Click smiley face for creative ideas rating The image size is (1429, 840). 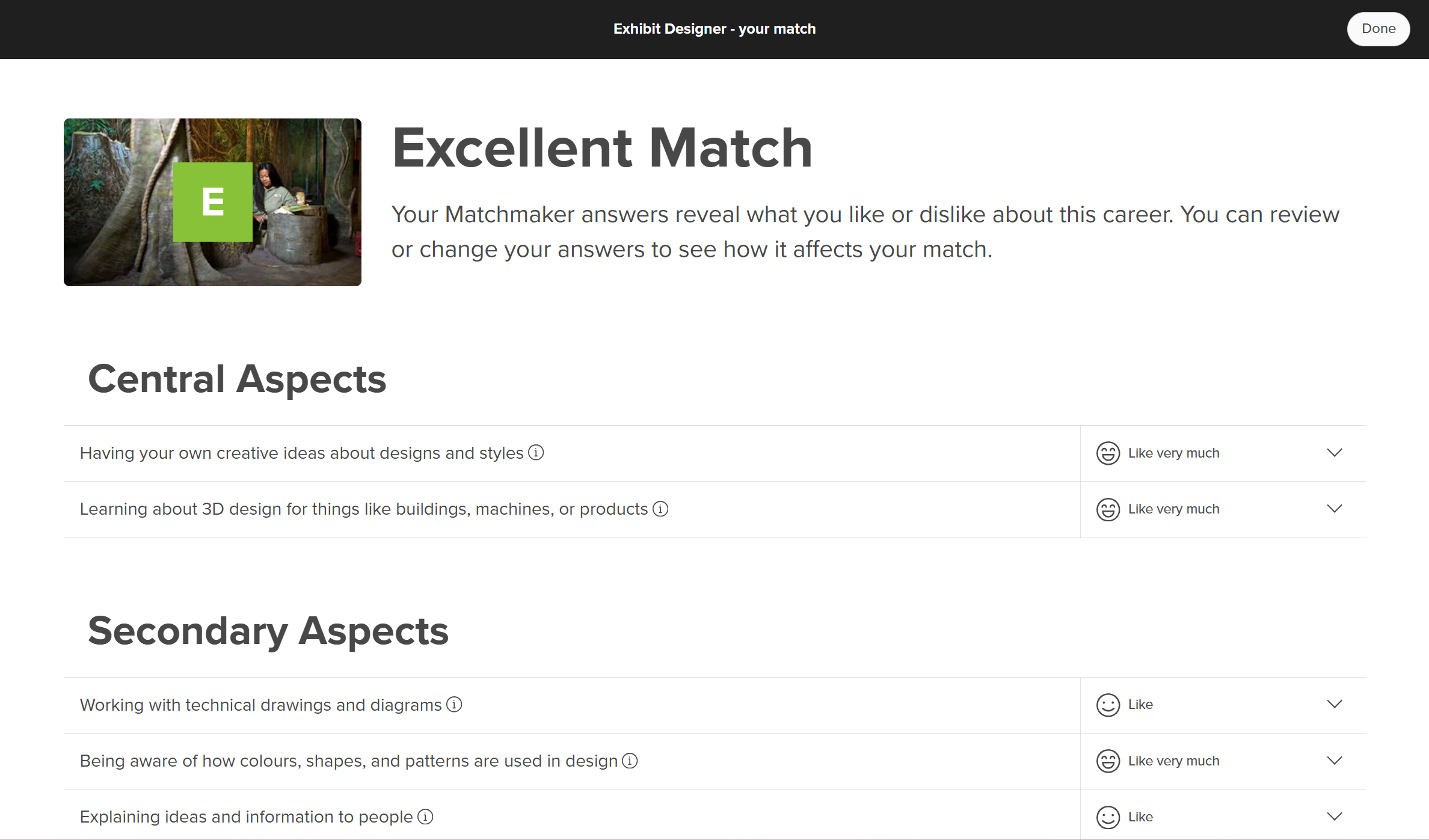pos(1108,453)
